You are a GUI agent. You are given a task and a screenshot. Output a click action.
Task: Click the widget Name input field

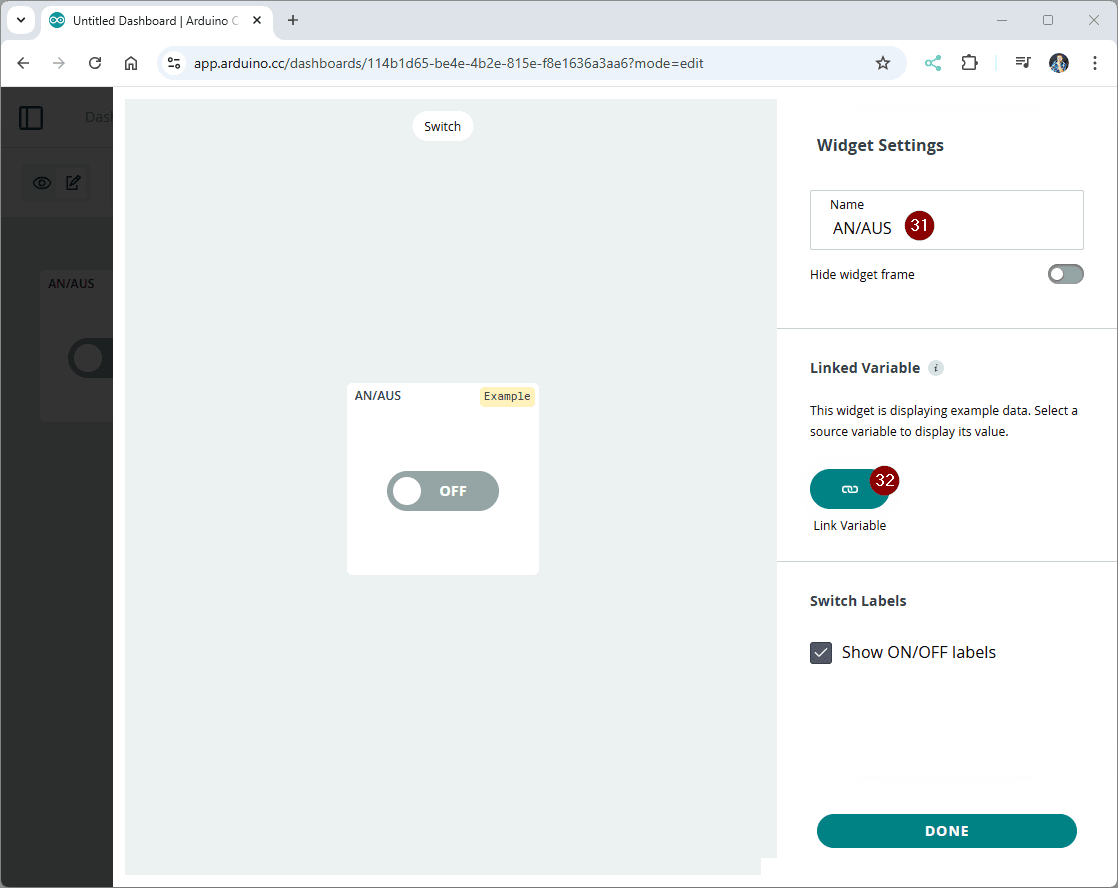(946, 228)
